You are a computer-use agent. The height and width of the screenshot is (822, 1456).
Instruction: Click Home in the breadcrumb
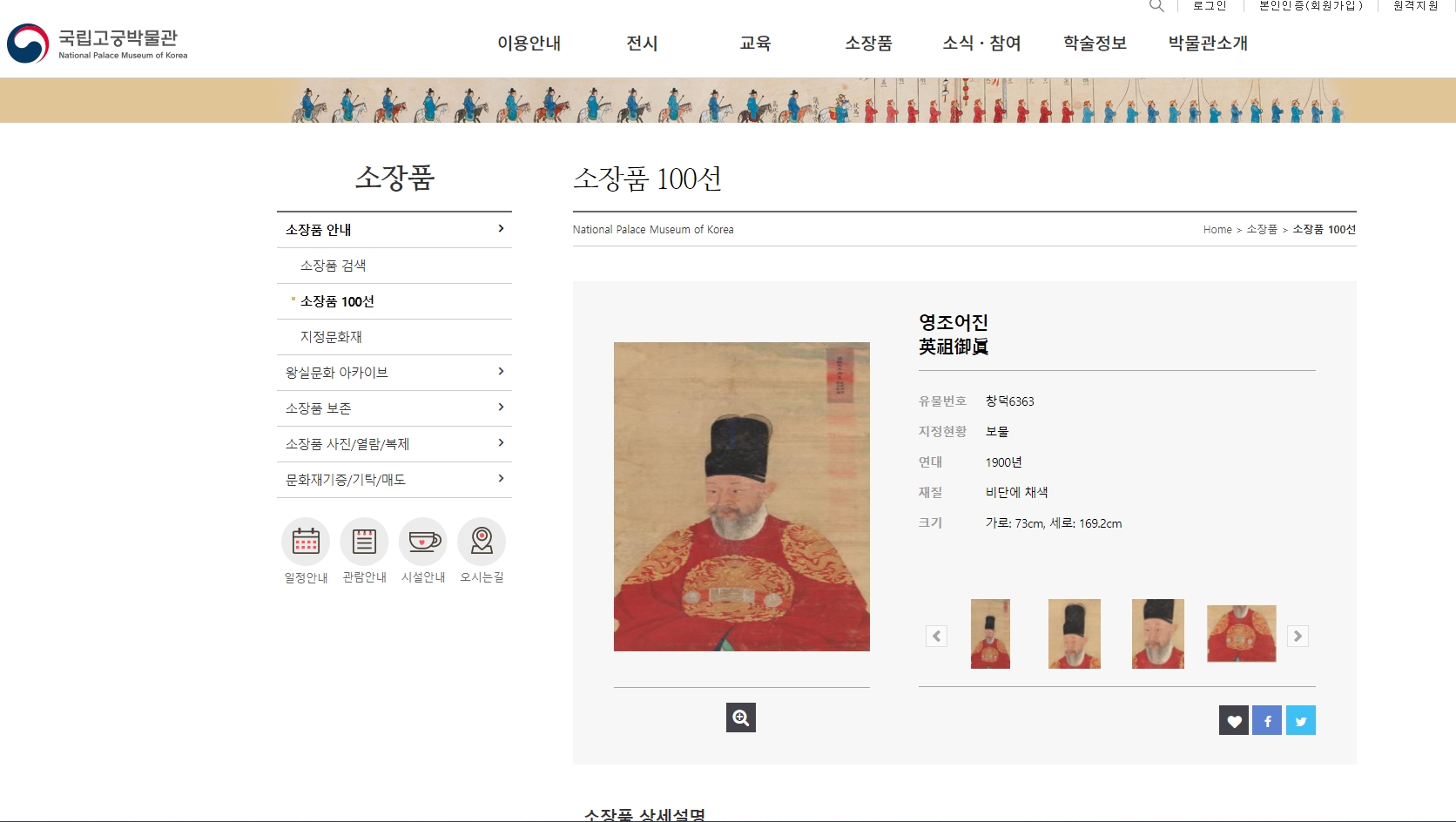click(1217, 230)
